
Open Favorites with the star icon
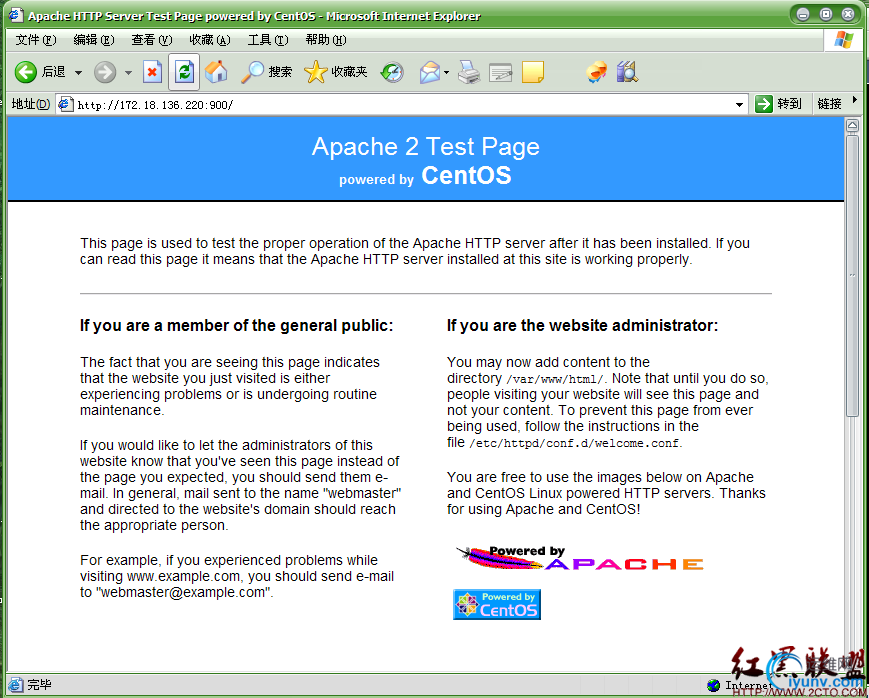[x=316, y=72]
